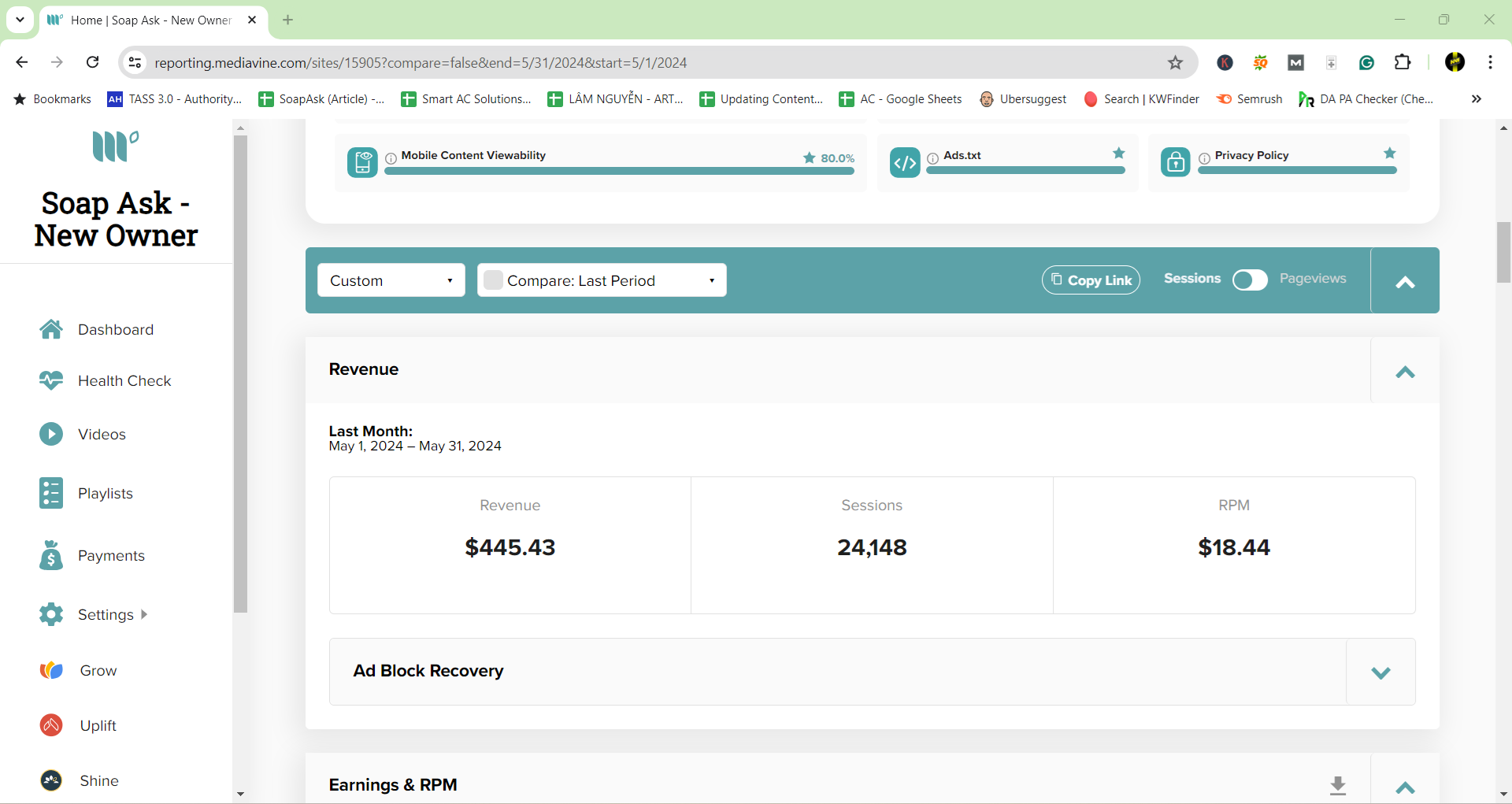Open the Search | KWFinder bookmark
Image resolution: width=1512 pixels, height=804 pixels.
(x=1142, y=99)
